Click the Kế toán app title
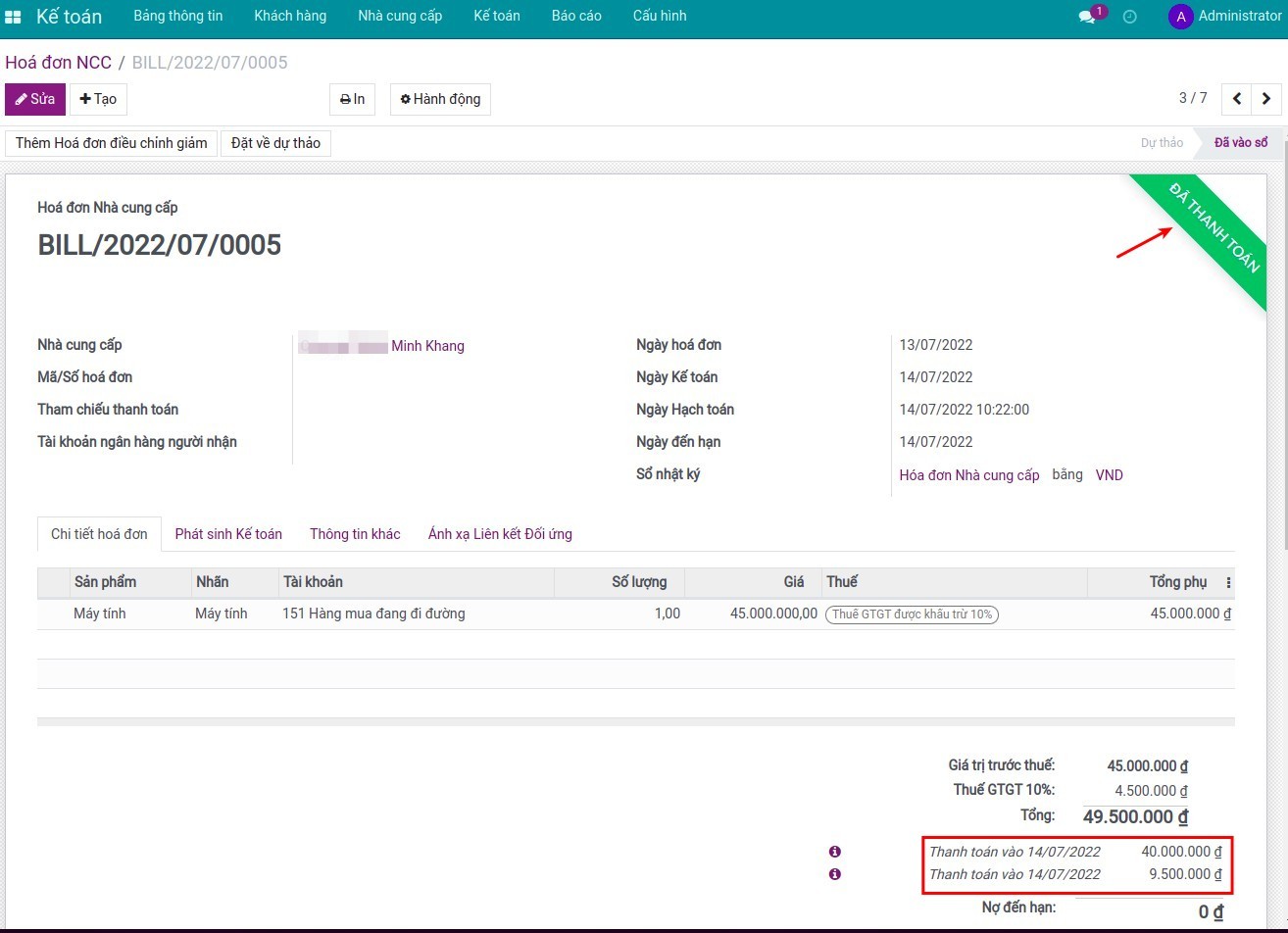Image resolution: width=1288 pixels, height=933 pixels. [69, 17]
